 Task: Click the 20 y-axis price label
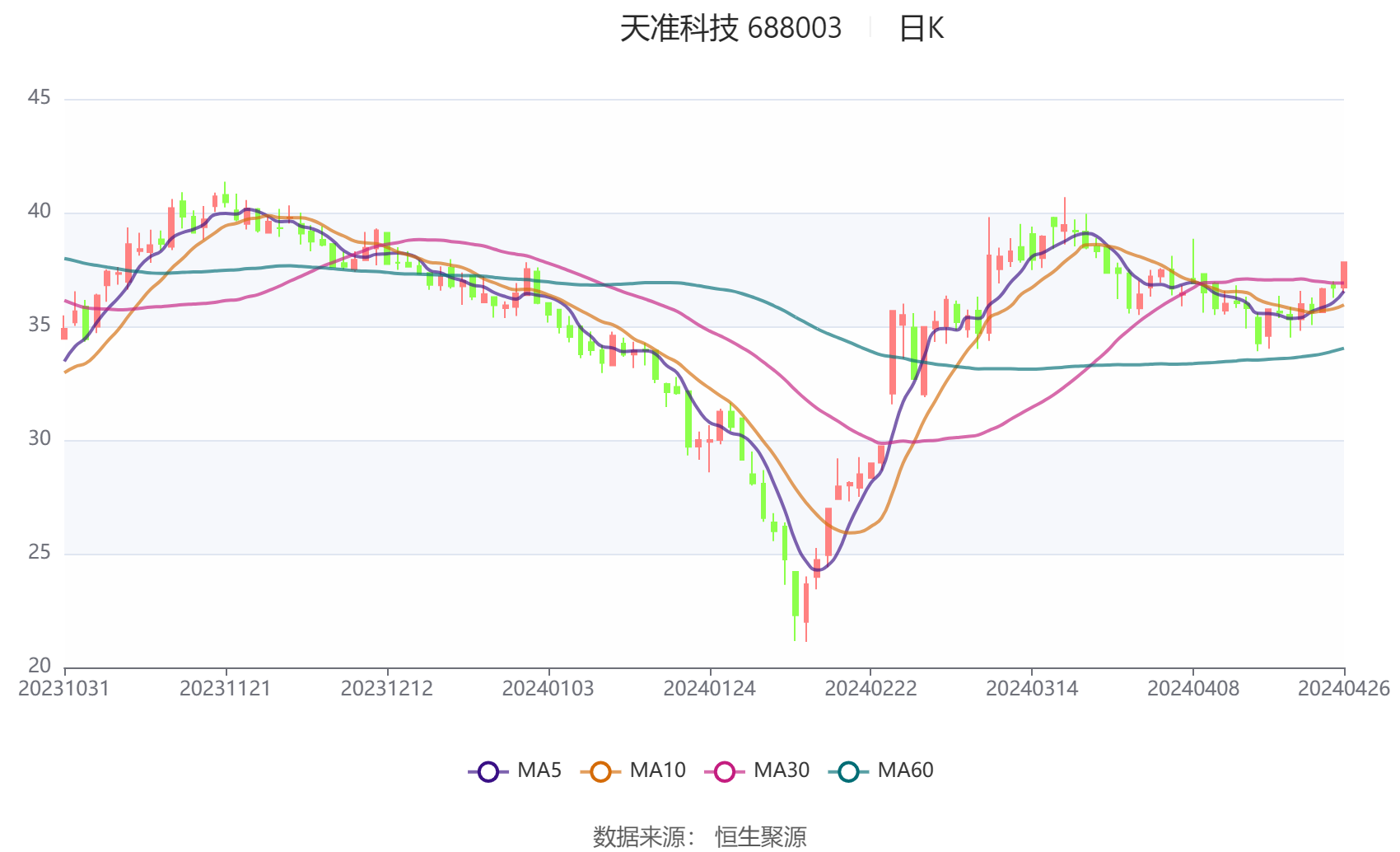pyautogui.click(x=39, y=666)
